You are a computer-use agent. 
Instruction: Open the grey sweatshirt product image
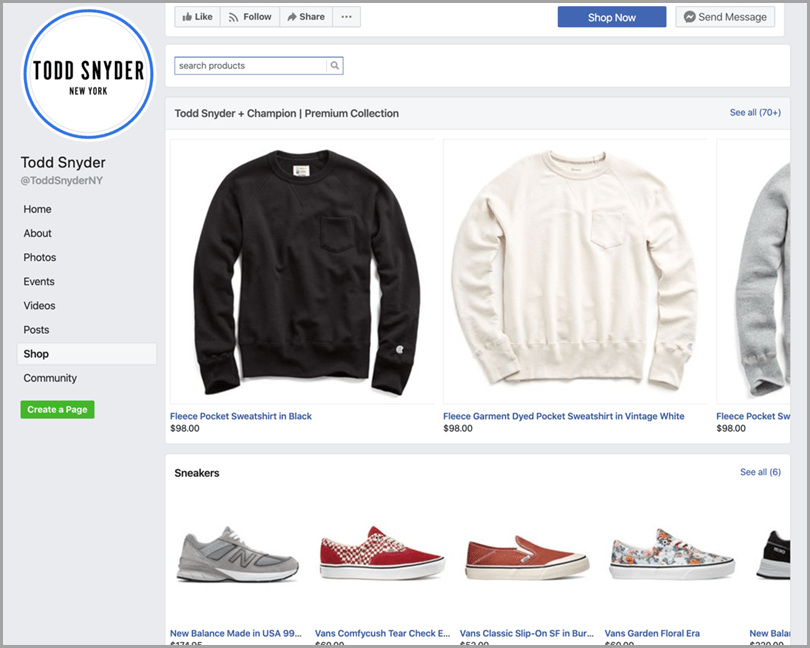[x=753, y=272]
